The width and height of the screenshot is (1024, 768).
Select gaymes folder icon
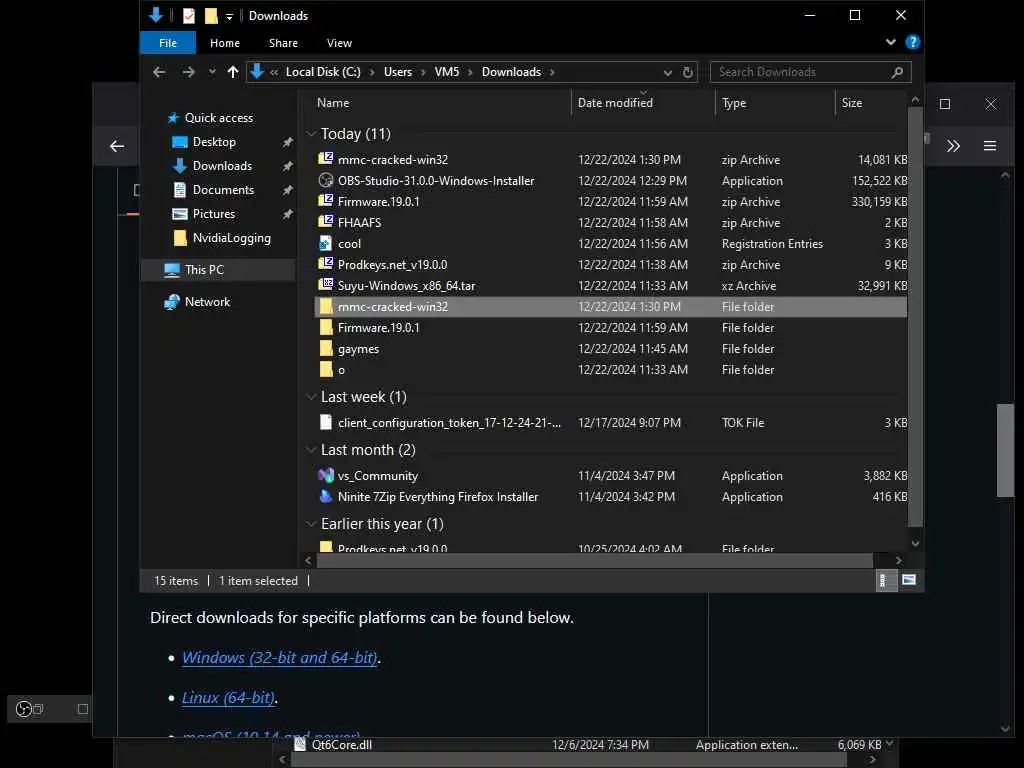click(326, 348)
